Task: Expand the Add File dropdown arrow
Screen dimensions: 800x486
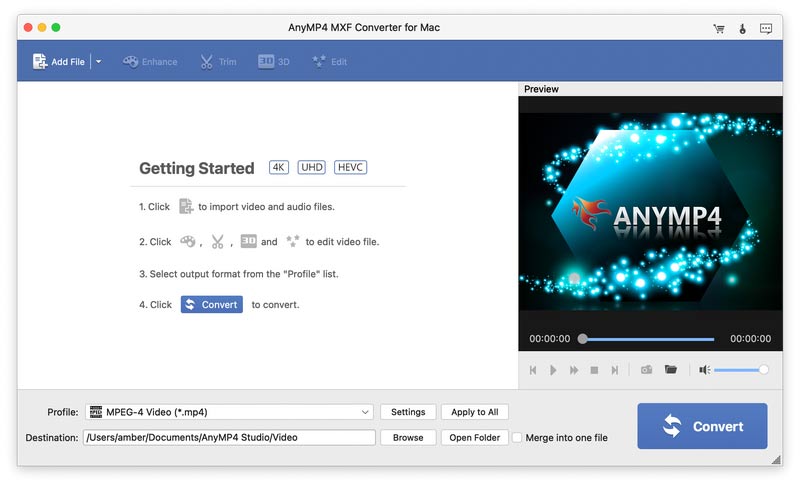Action: tap(98, 62)
